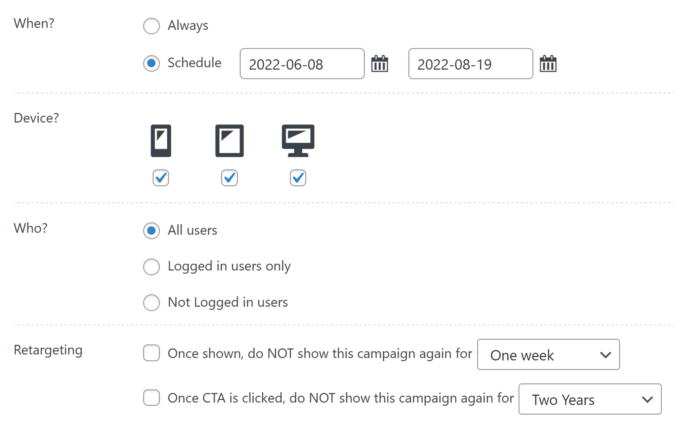
Task: Click the tablet device icon
Action: pos(229,141)
